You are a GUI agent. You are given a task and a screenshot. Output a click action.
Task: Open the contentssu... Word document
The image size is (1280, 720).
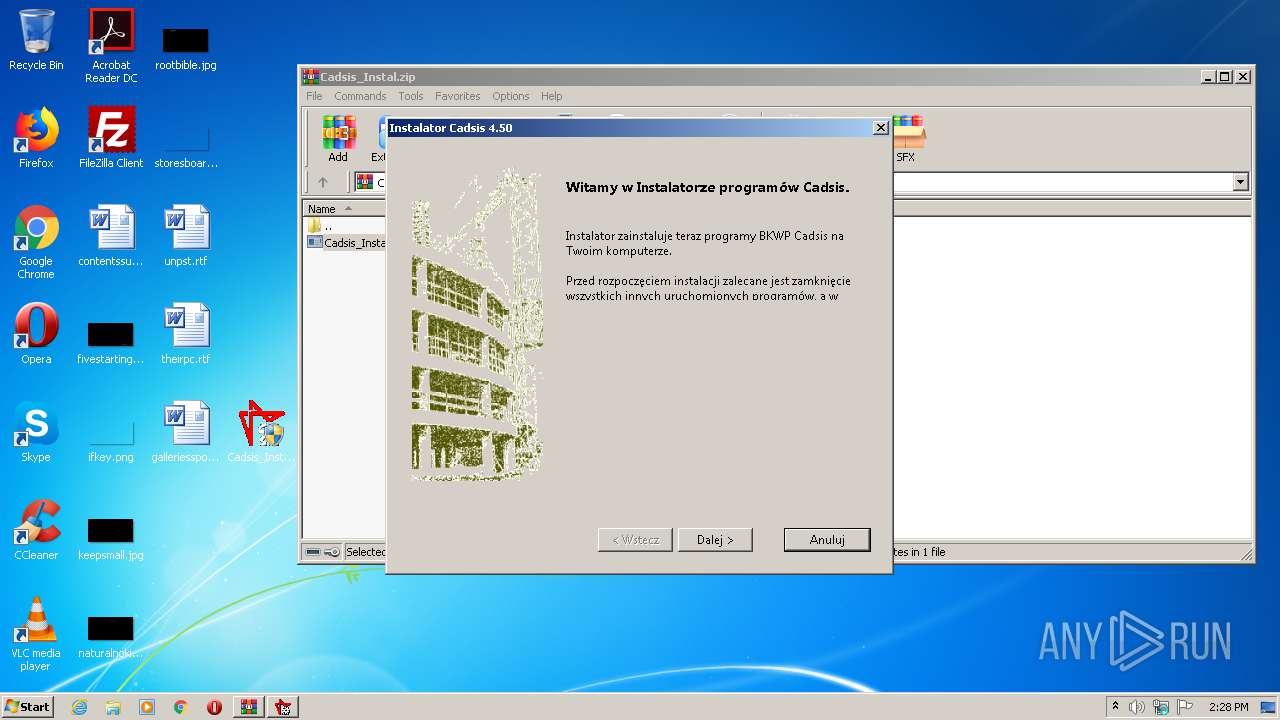click(x=111, y=236)
